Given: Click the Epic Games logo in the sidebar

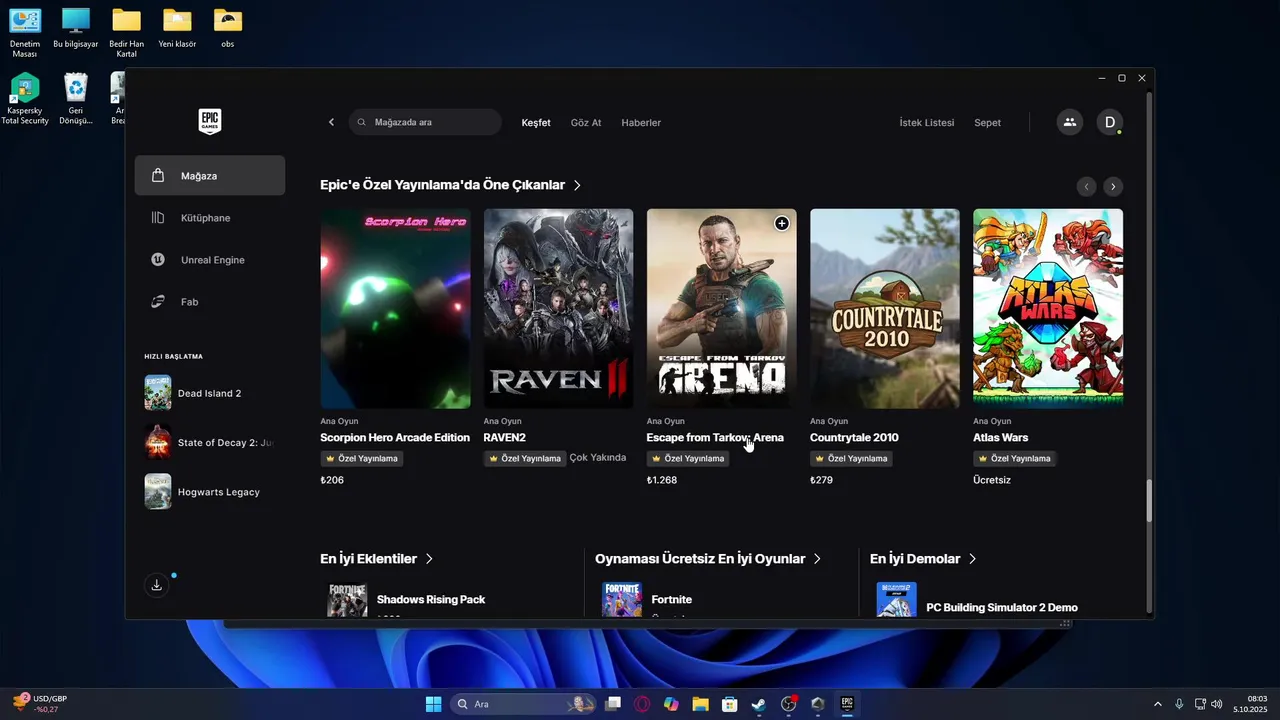Looking at the screenshot, I should click(210, 122).
